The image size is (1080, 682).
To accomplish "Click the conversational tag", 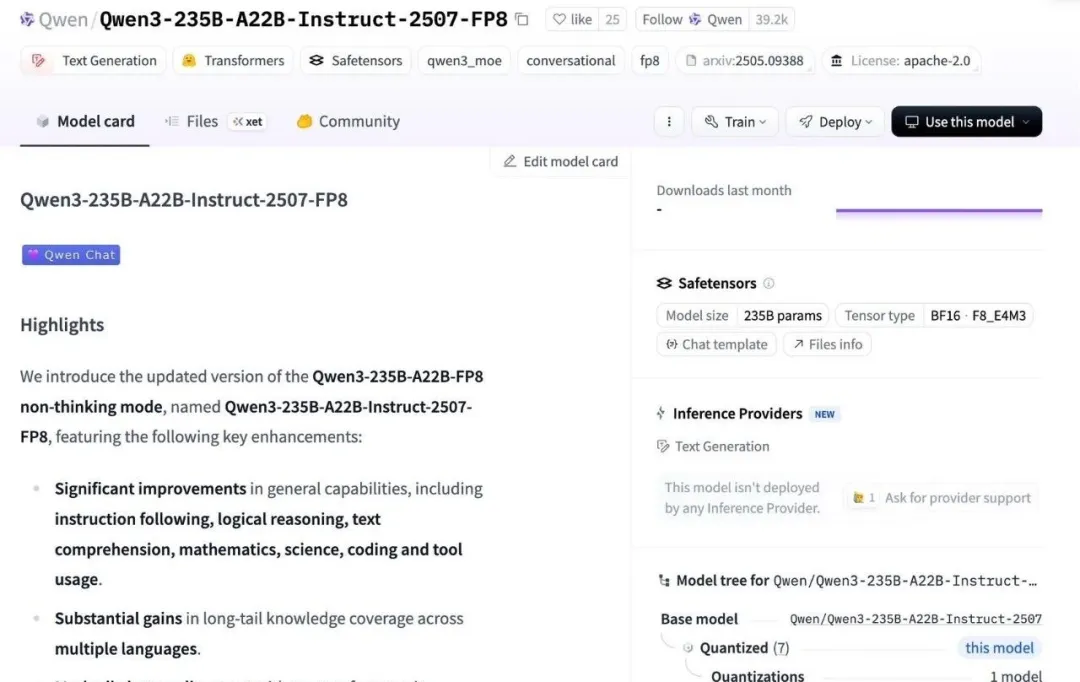I will coord(570,61).
